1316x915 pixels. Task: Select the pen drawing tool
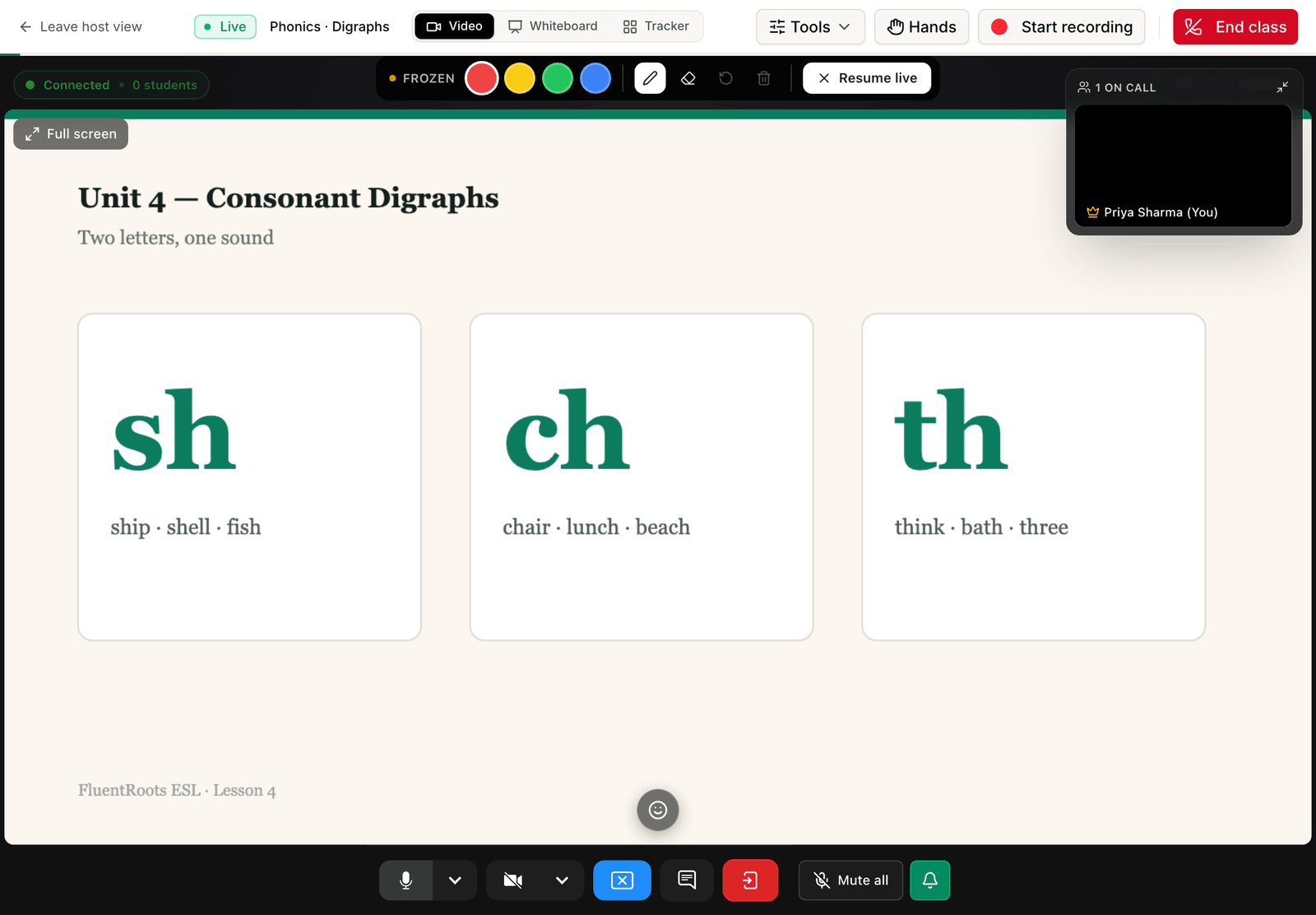point(650,78)
